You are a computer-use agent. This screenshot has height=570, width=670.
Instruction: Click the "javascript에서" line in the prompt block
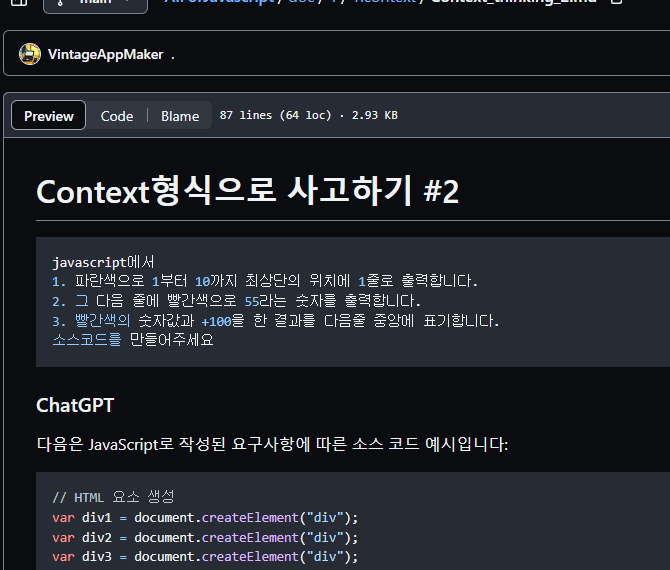pyautogui.click(x=103, y=262)
